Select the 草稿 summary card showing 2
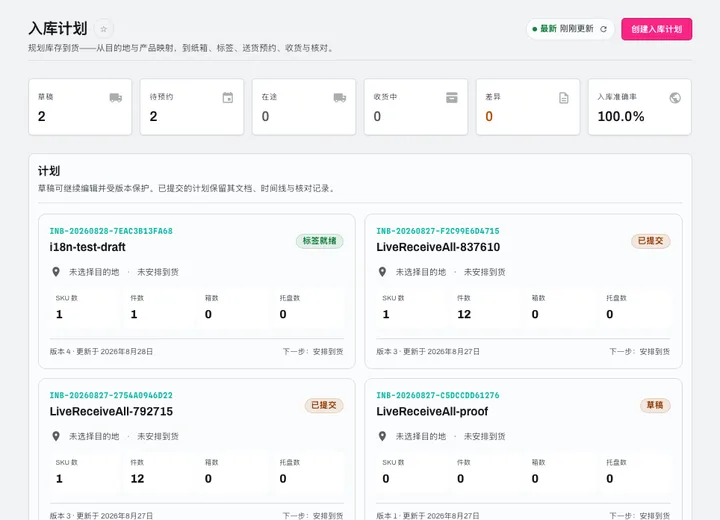This screenshot has height=520, width=720. (80, 107)
